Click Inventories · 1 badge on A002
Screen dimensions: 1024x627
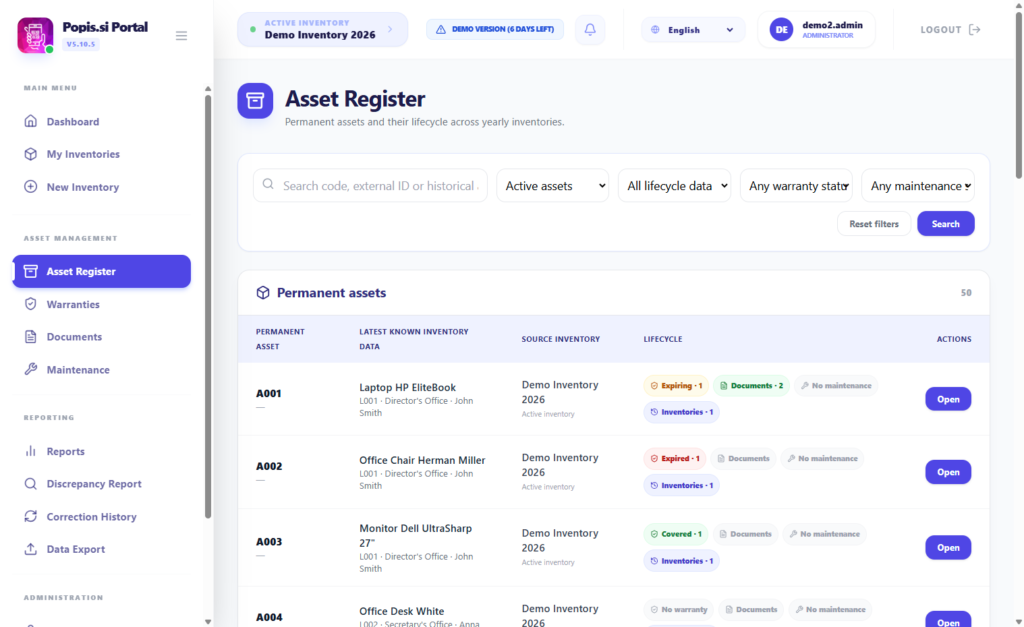pos(681,485)
